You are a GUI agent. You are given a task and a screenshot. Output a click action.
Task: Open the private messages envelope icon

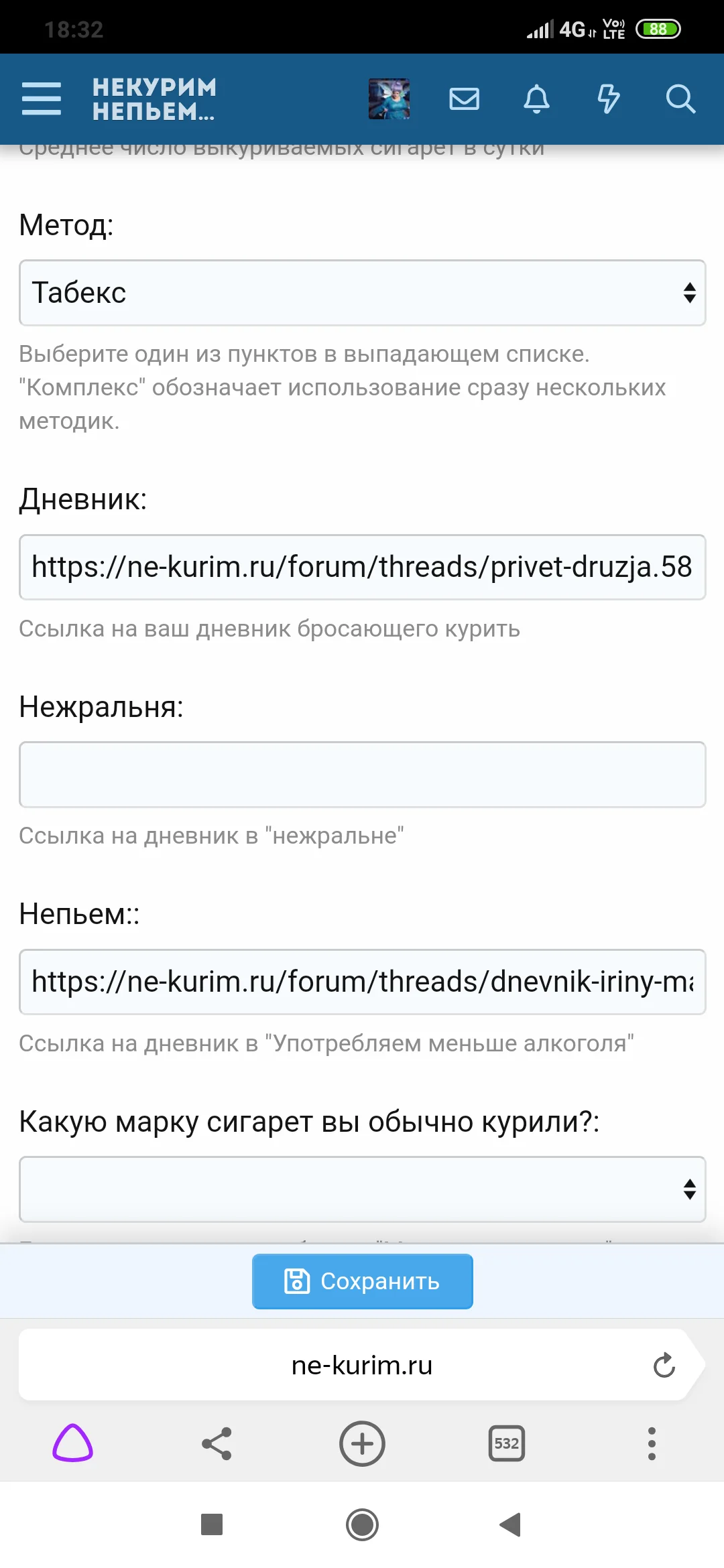pos(464,99)
